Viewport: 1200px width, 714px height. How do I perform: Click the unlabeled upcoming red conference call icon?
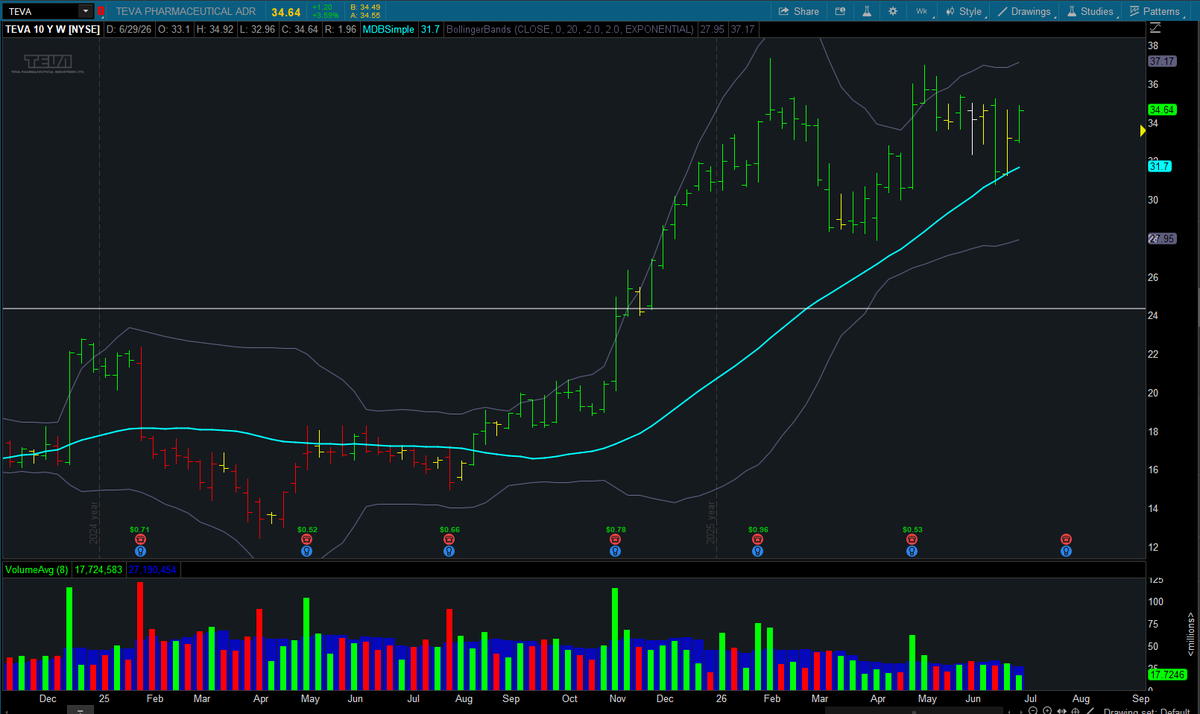1067,539
